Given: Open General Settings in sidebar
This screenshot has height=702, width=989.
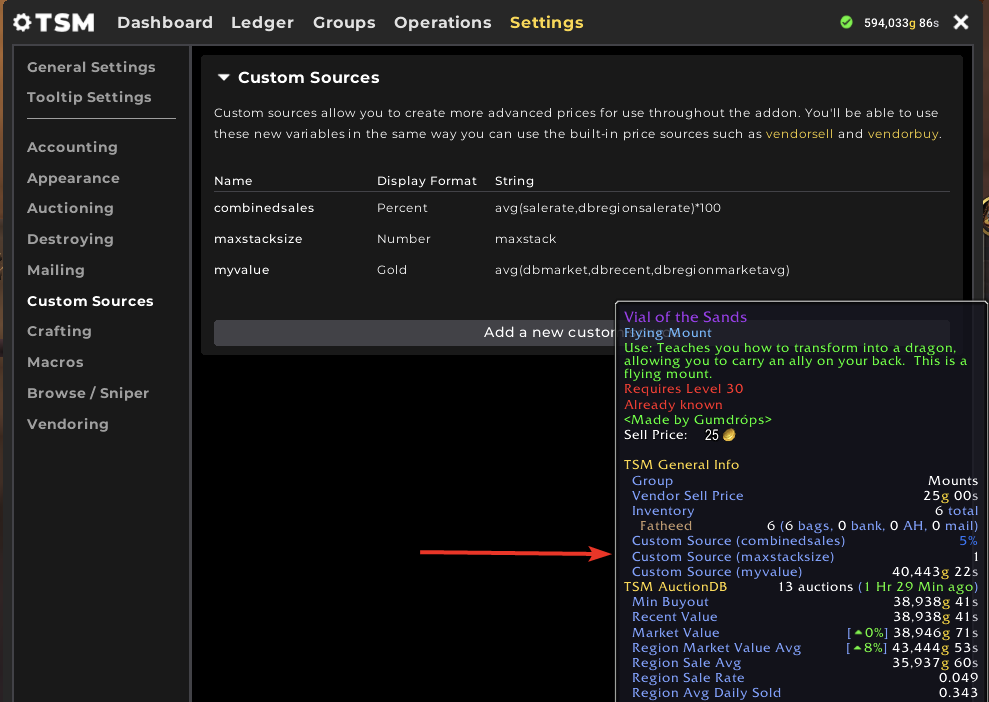Looking at the screenshot, I should point(91,67).
